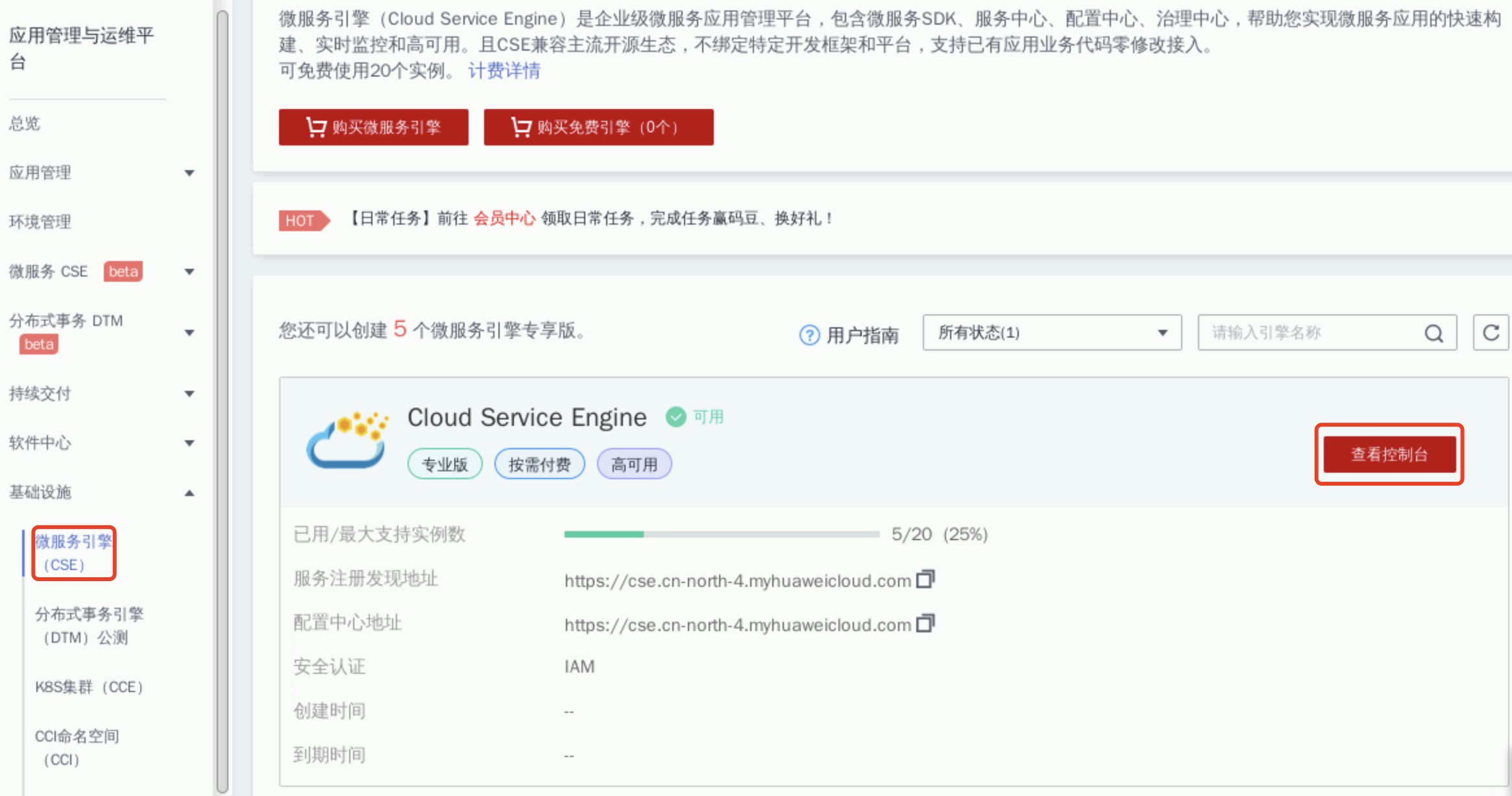Open K8S集群 (CCE) sidebar item
Viewport: 1512px width, 796px height.
[x=89, y=687]
